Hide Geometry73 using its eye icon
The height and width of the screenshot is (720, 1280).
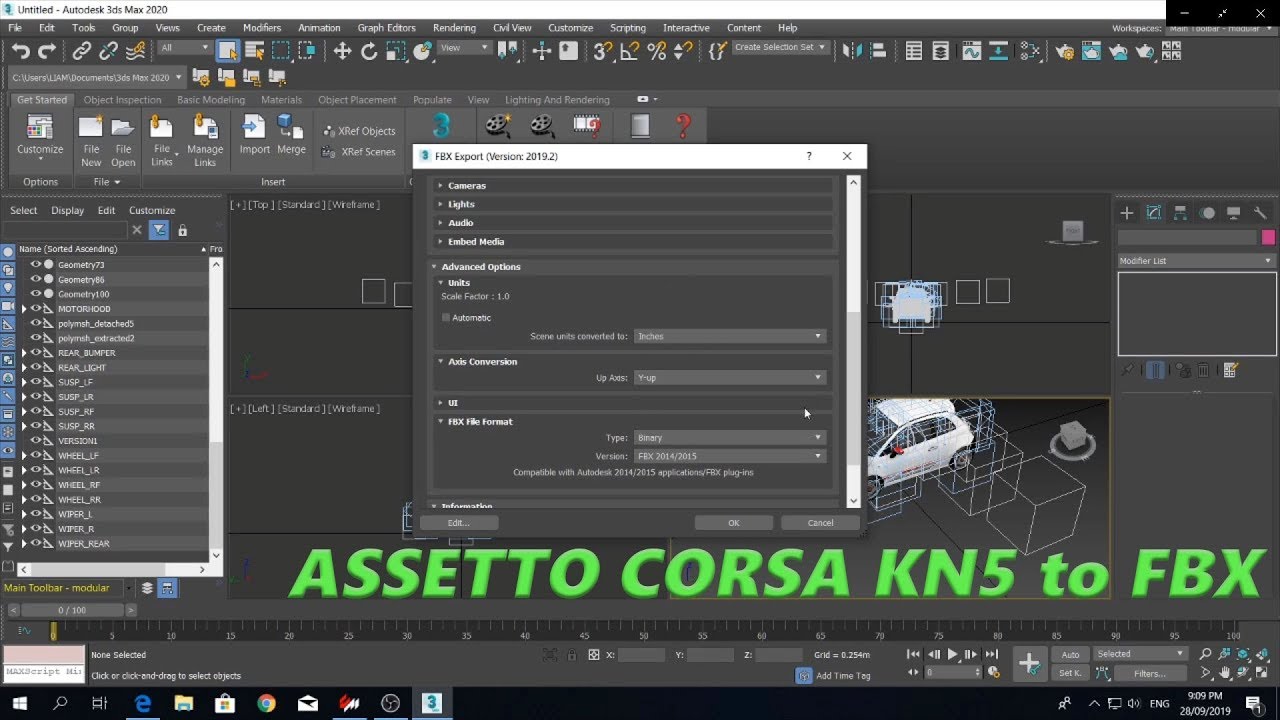(35, 265)
